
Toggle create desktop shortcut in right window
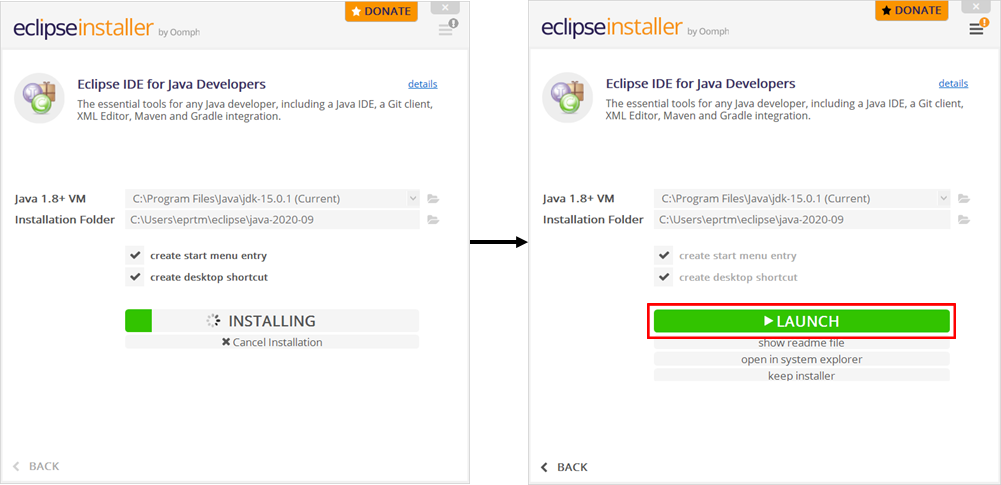click(664, 278)
